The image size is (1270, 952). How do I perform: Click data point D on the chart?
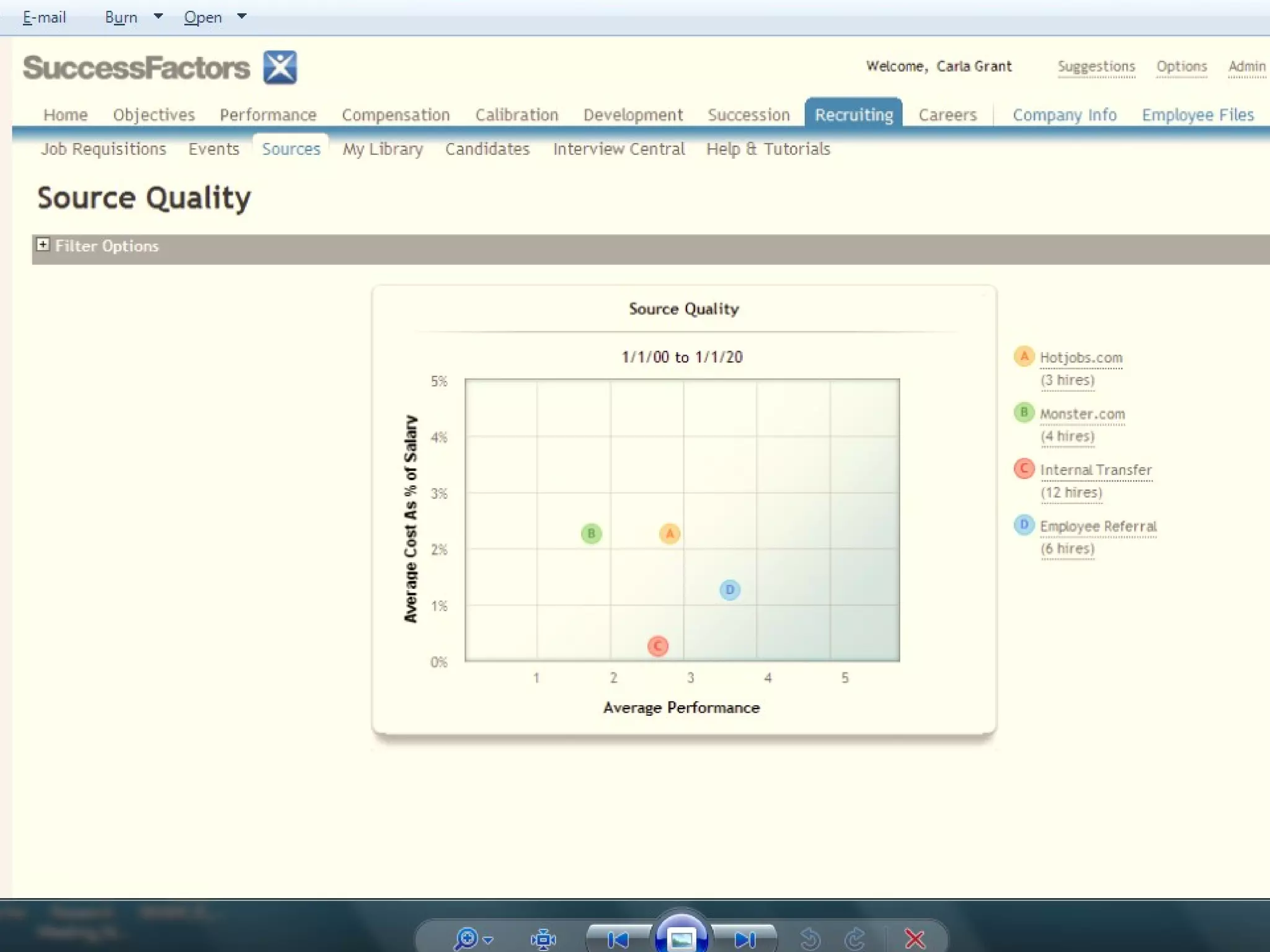click(x=730, y=589)
